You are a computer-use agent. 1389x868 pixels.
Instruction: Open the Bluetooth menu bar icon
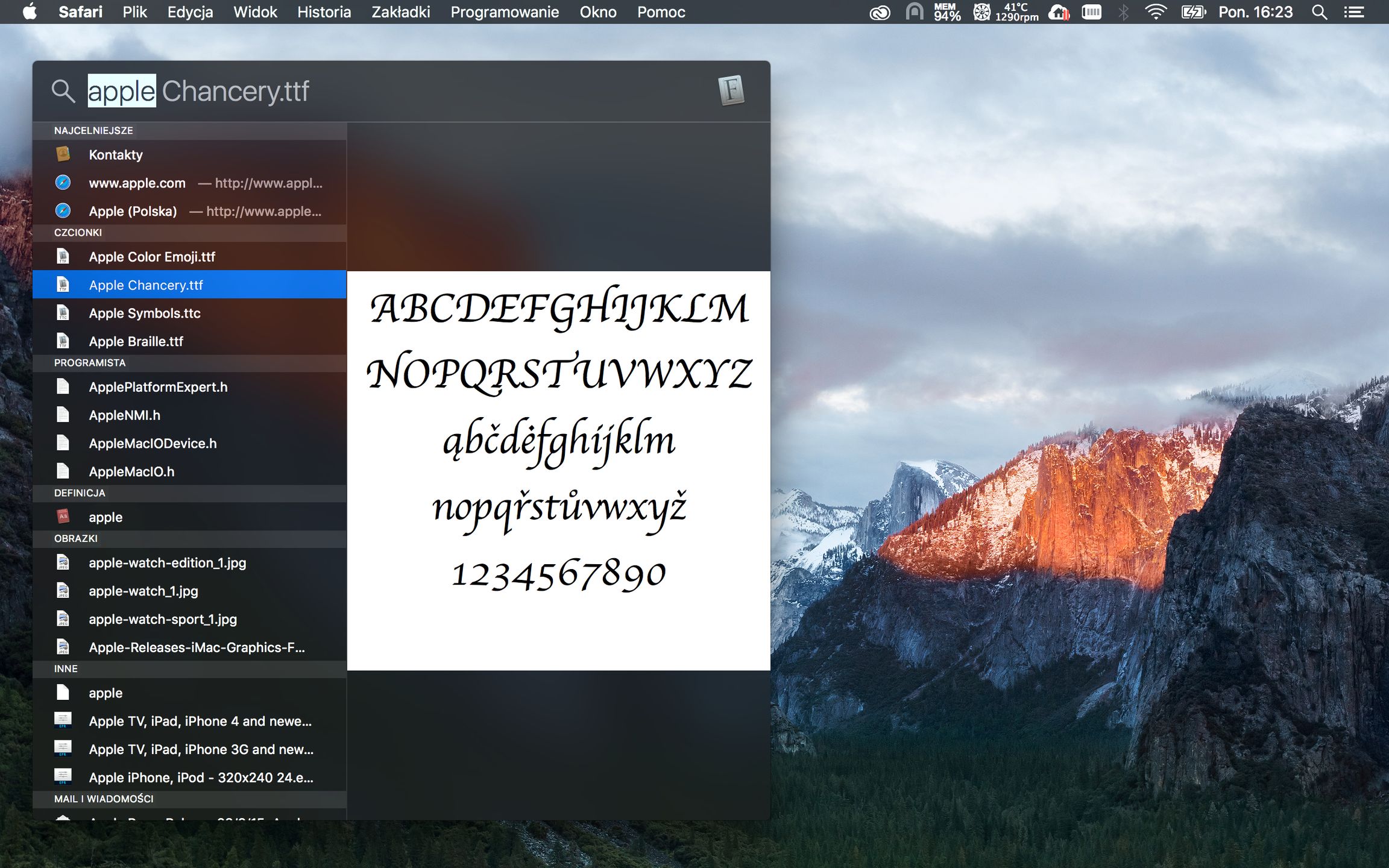tap(1123, 12)
